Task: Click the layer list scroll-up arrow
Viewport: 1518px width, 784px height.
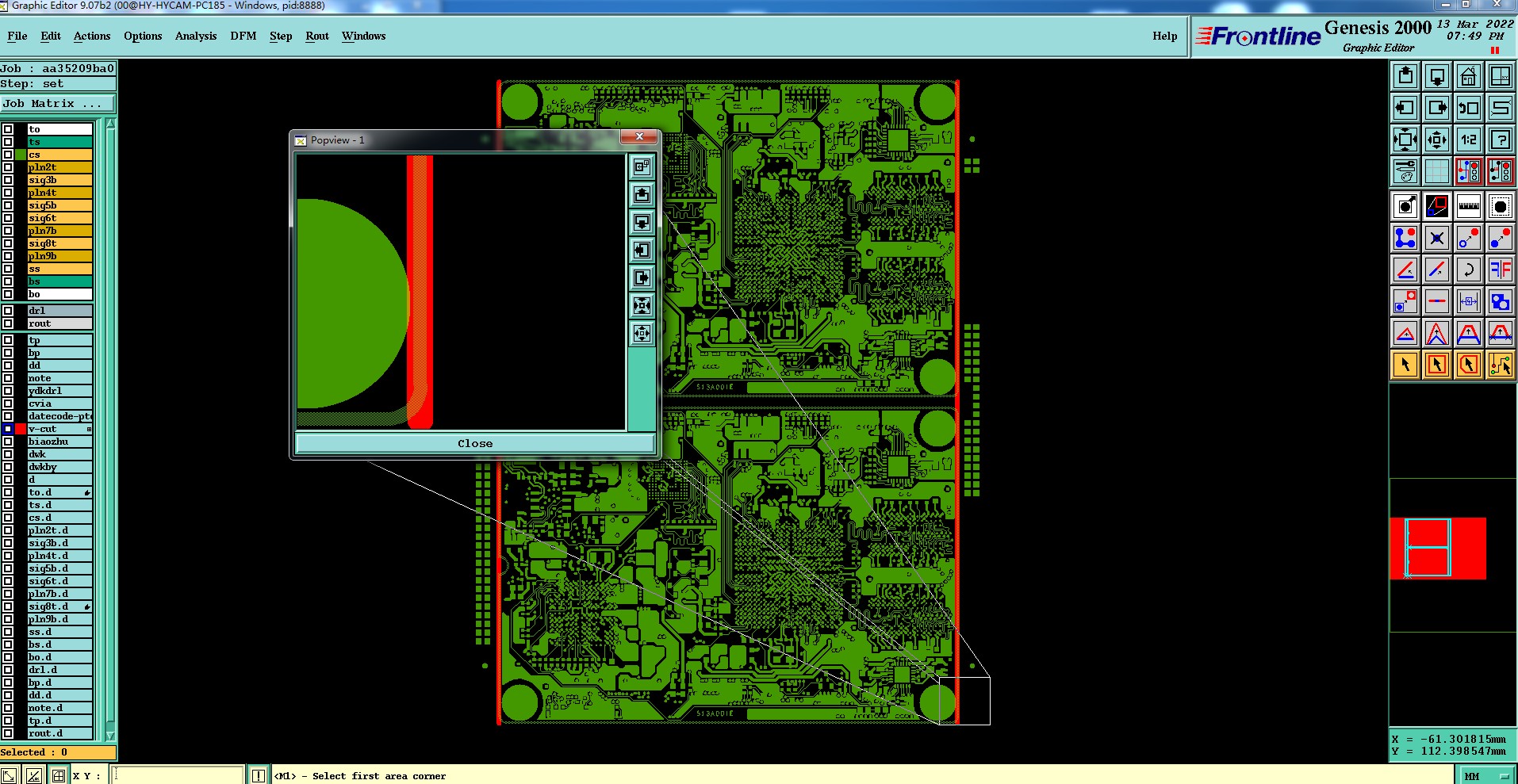Action: tap(110, 124)
